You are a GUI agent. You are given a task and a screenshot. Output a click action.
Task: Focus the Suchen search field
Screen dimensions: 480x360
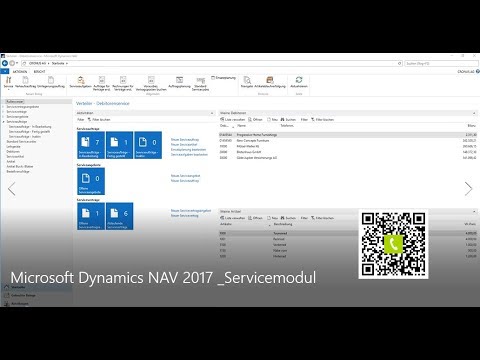click(x=441, y=63)
